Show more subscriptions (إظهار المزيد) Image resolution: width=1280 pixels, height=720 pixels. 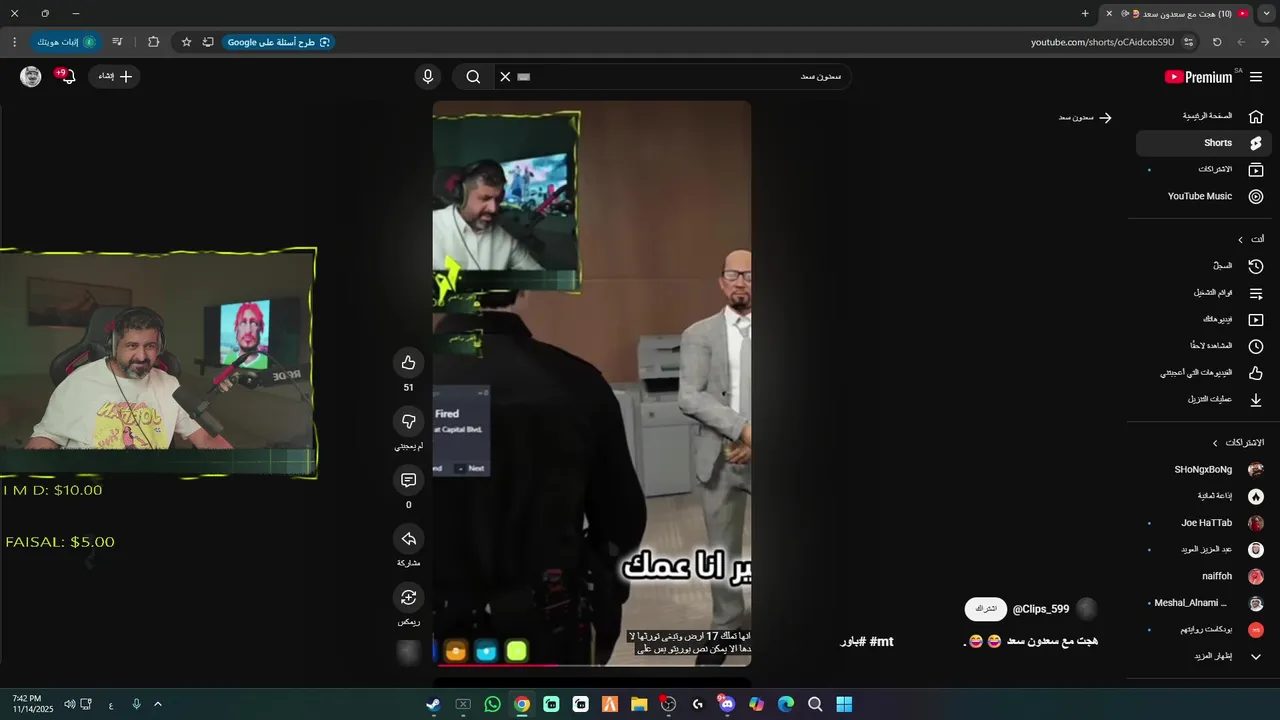click(1204, 656)
